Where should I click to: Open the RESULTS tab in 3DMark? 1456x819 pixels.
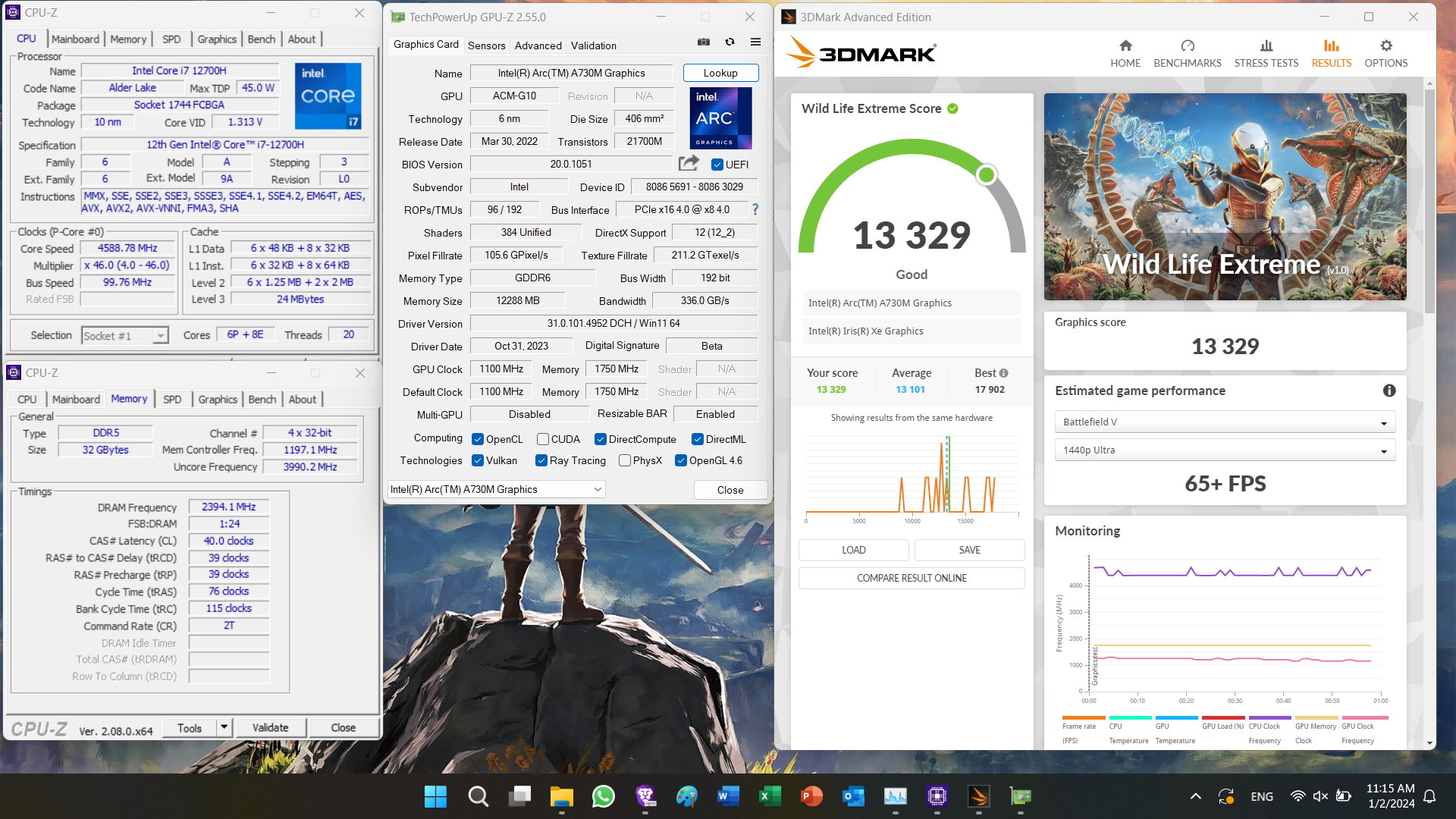pos(1332,54)
